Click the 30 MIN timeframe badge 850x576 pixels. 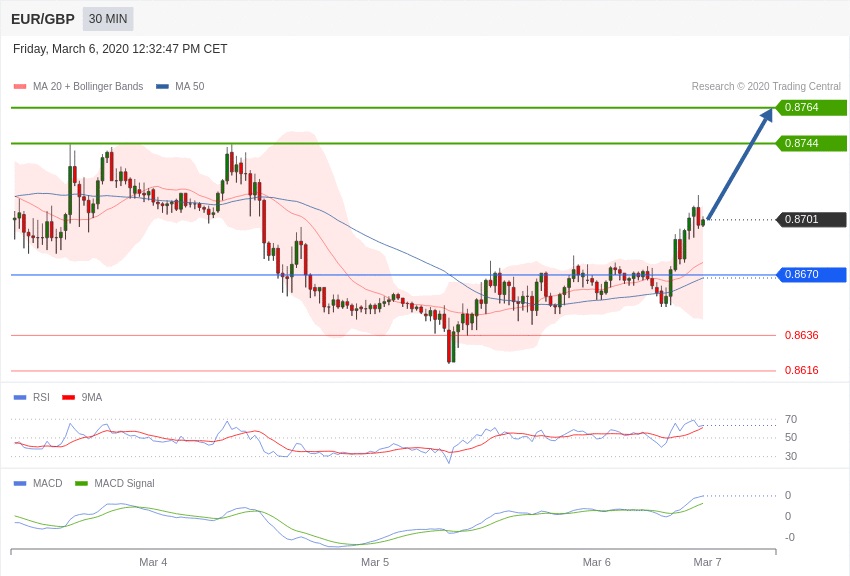coord(108,19)
